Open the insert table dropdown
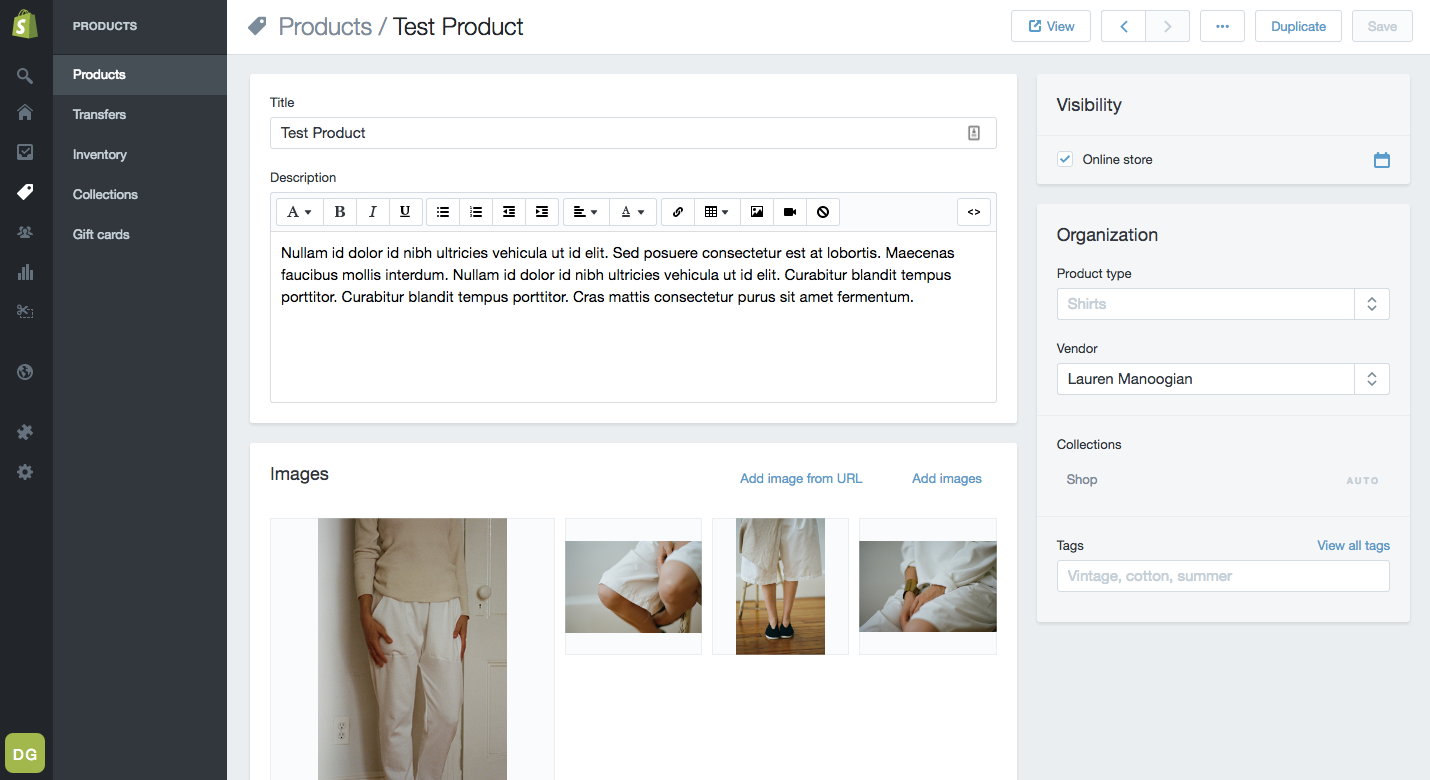Viewport: 1430px width, 780px height. point(716,212)
